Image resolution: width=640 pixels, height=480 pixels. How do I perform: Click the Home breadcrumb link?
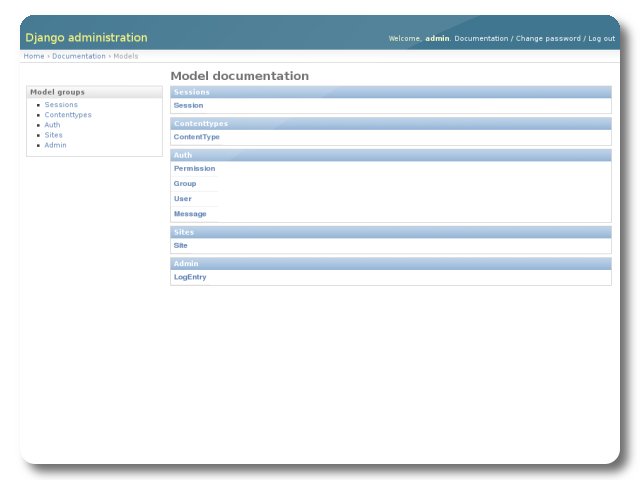[x=33, y=56]
